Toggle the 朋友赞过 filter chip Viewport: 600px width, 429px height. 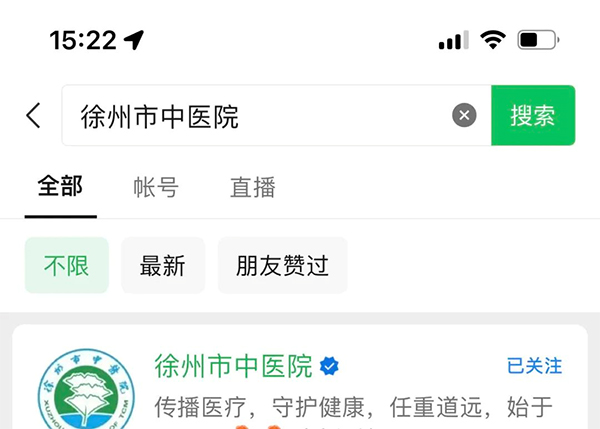(x=282, y=265)
